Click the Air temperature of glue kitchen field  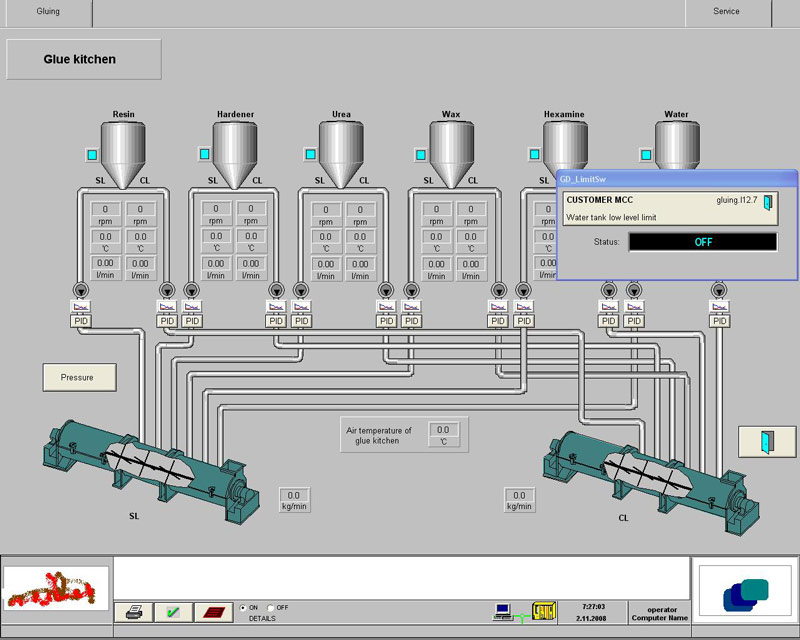tap(443, 434)
